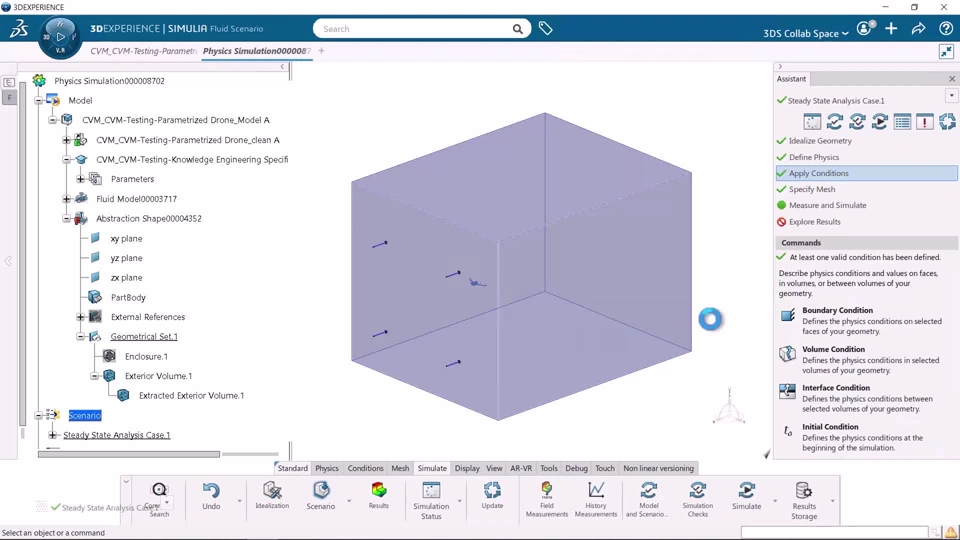Go to Measure and Simulate step
This screenshot has width=960, height=540.
[827, 205]
